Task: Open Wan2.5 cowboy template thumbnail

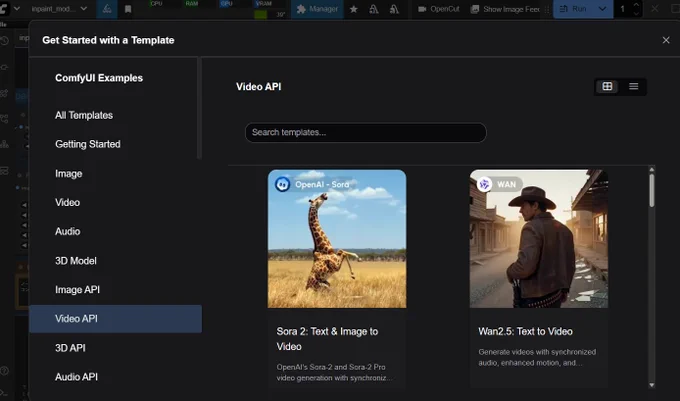Action: [x=539, y=239]
